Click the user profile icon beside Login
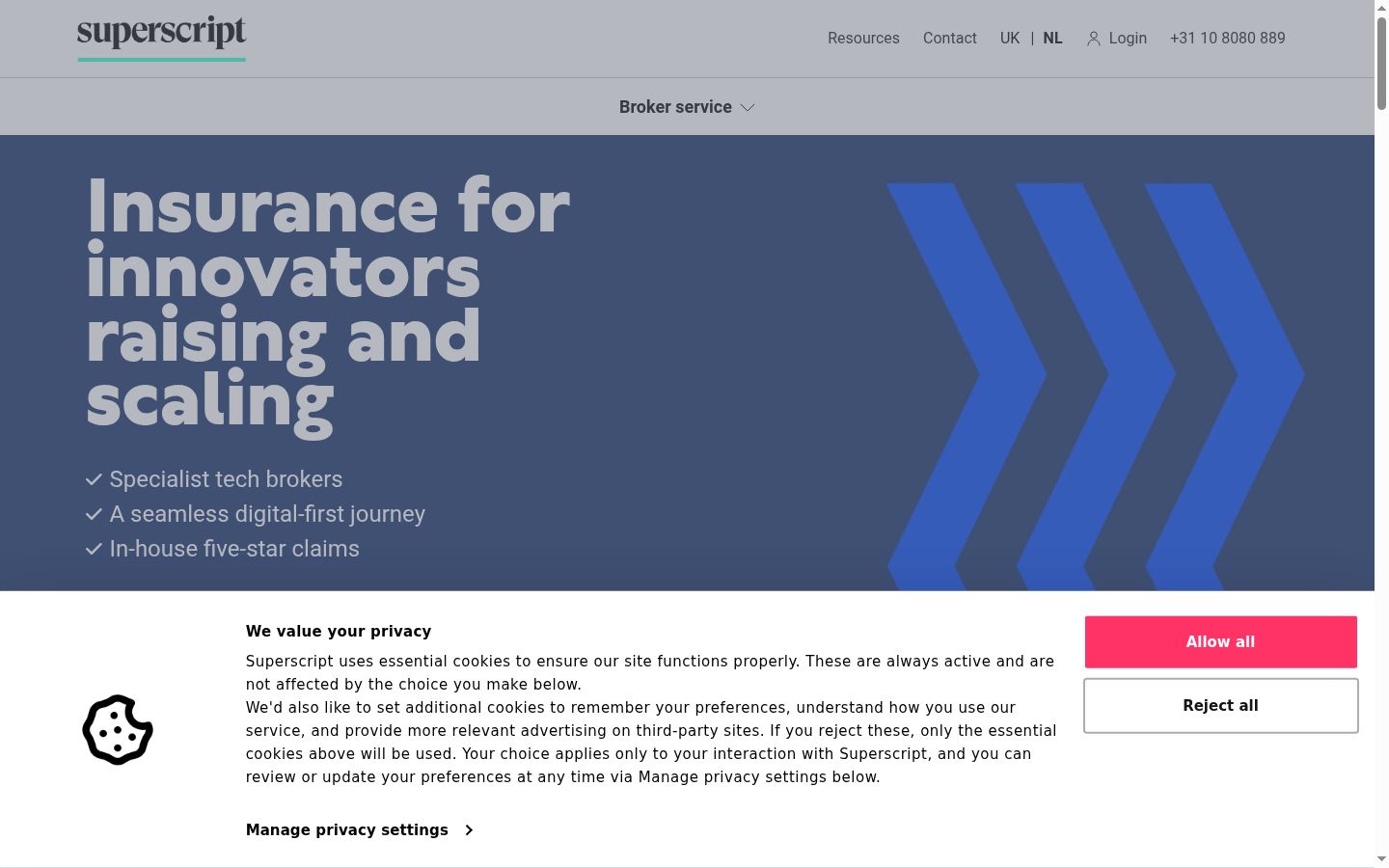Viewport: 1389px width, 868px height. pyautogui.click(x=1094, y=39)
